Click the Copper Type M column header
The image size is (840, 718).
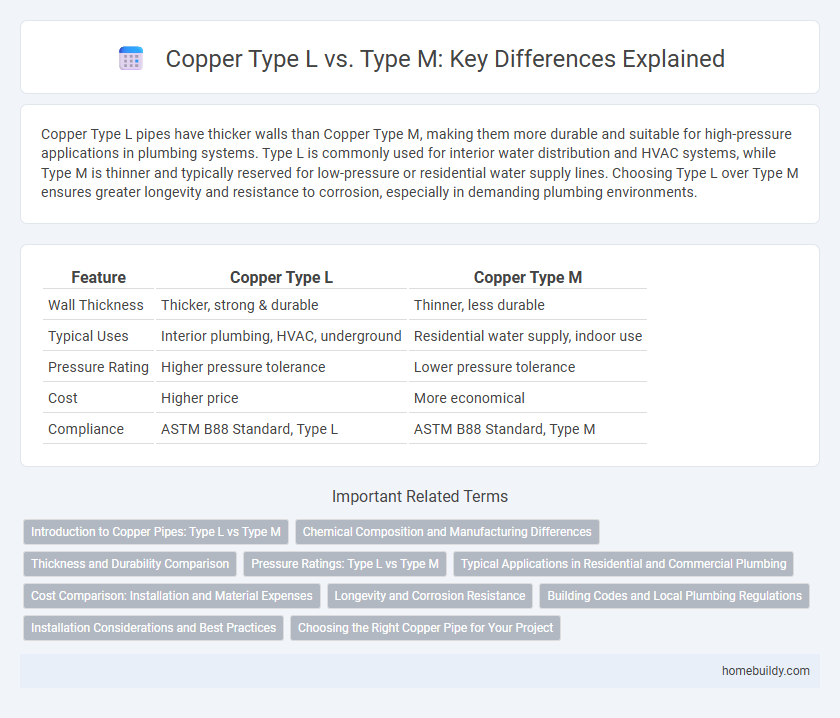[528, 277]
